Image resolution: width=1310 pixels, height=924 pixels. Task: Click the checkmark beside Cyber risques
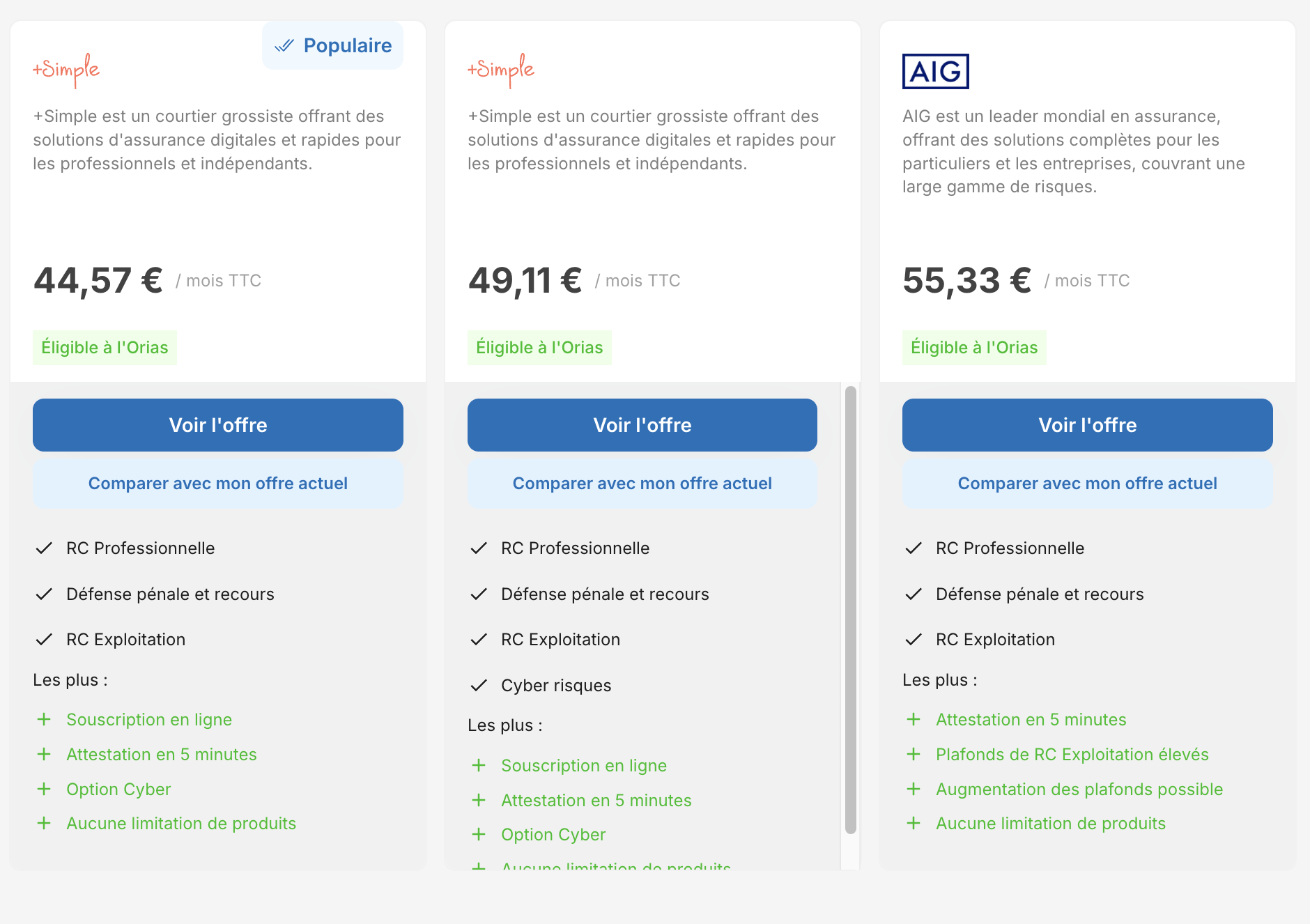479,685
